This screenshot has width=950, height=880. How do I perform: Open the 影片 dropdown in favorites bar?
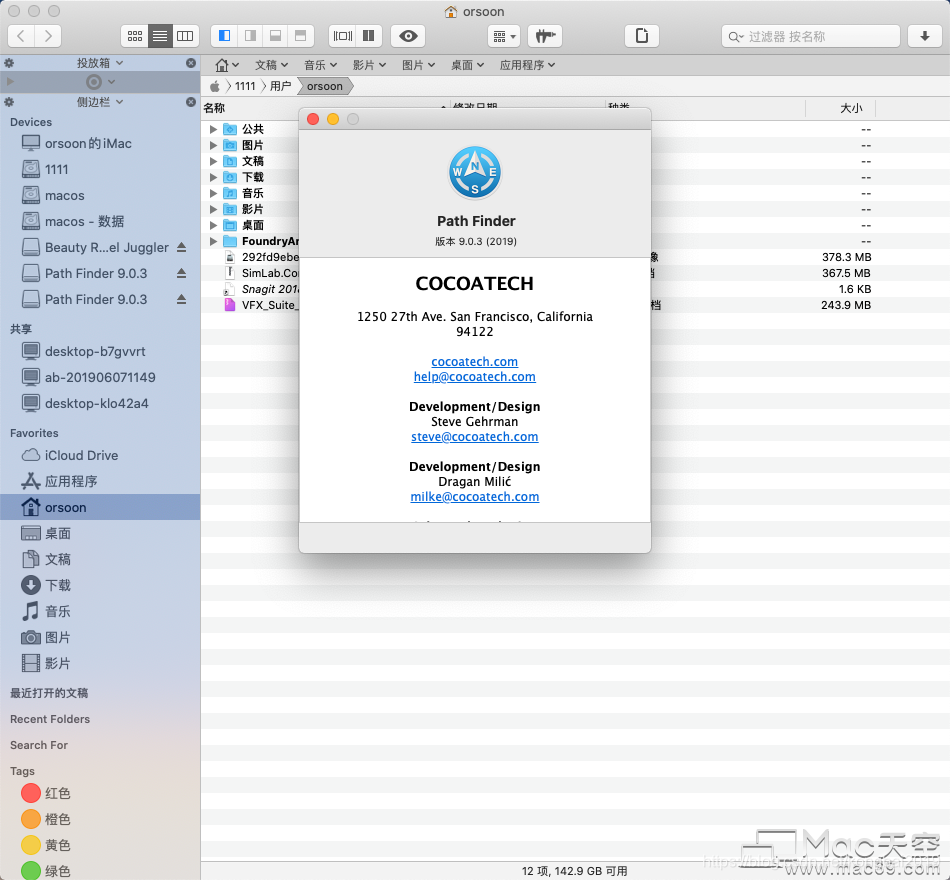click(x=369, y=65)
